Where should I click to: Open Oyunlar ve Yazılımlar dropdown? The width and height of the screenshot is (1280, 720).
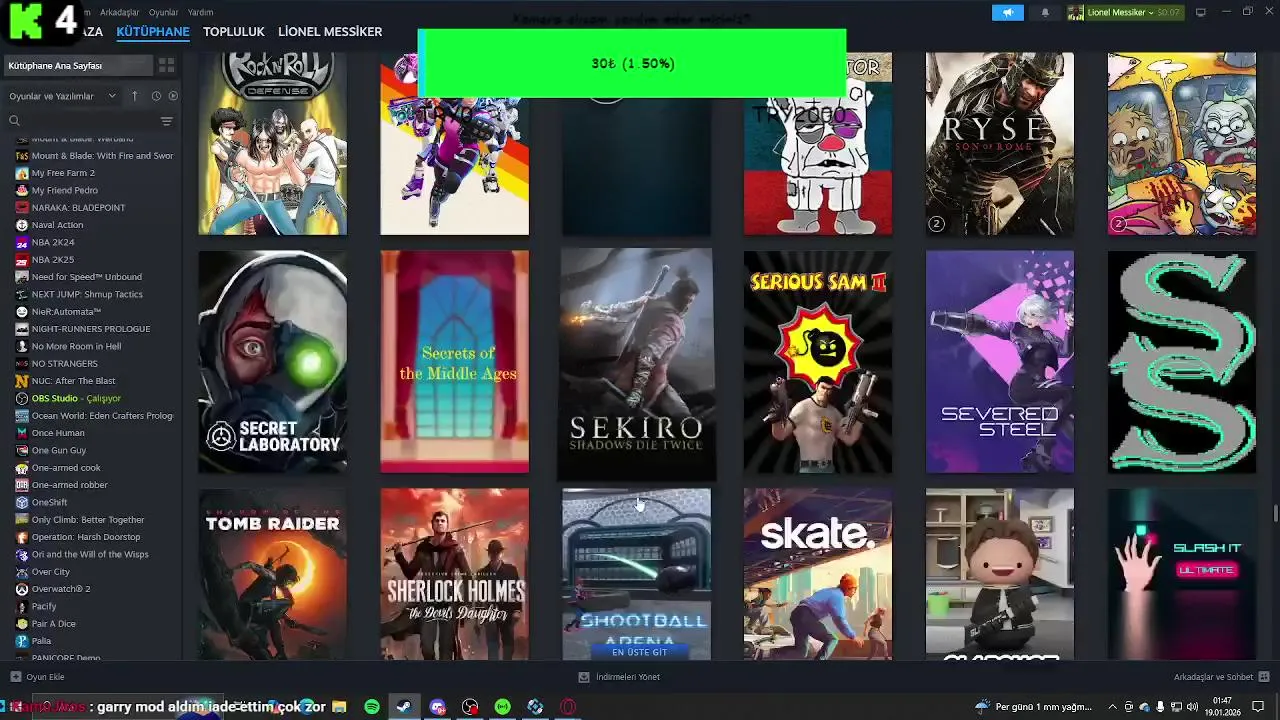click(x=62, y=96)
